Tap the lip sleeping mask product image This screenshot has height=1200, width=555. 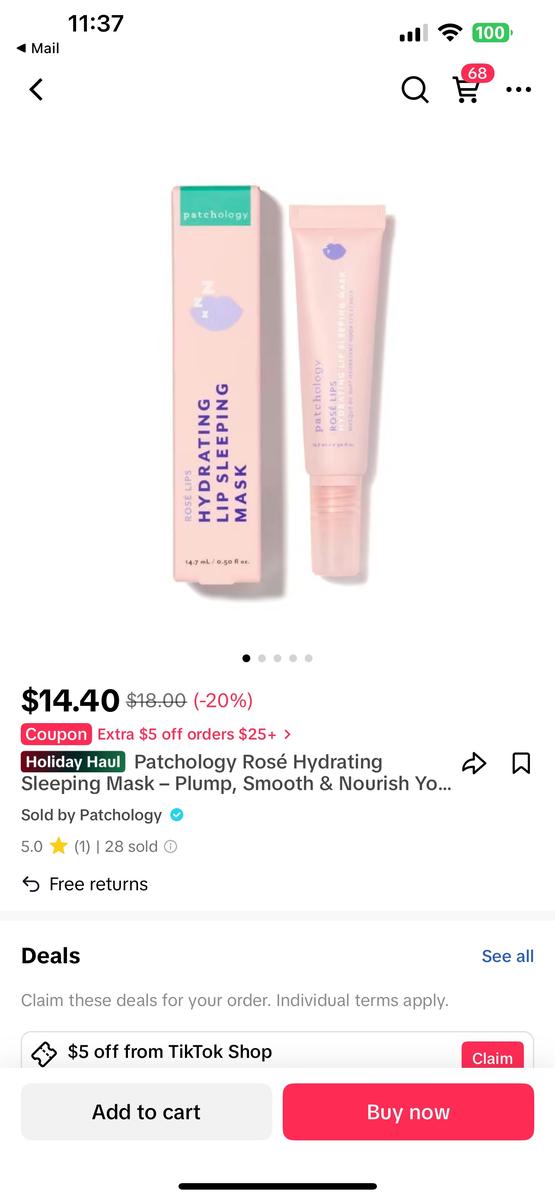278,388
